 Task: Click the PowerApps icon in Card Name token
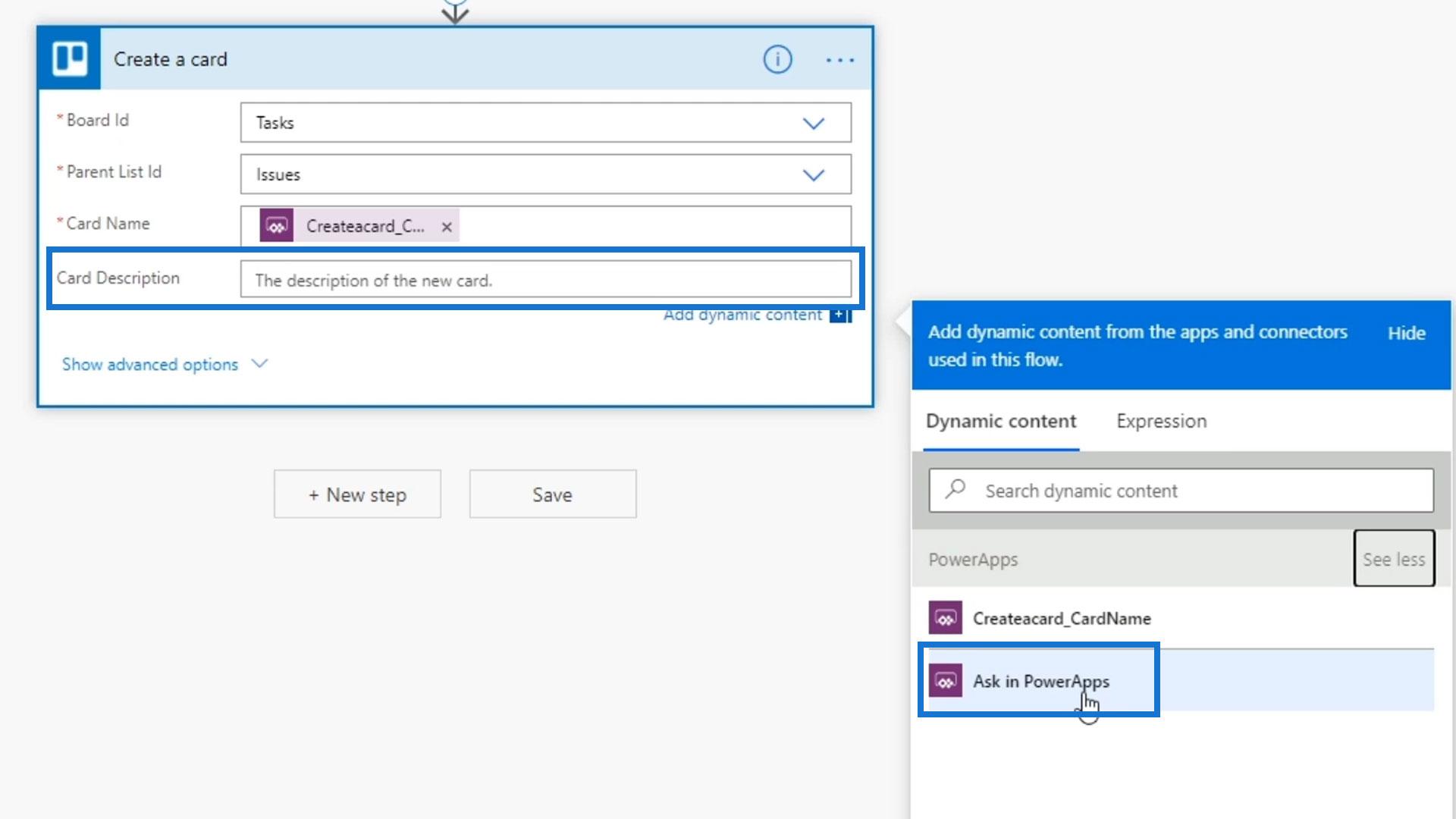click(277, 226)
